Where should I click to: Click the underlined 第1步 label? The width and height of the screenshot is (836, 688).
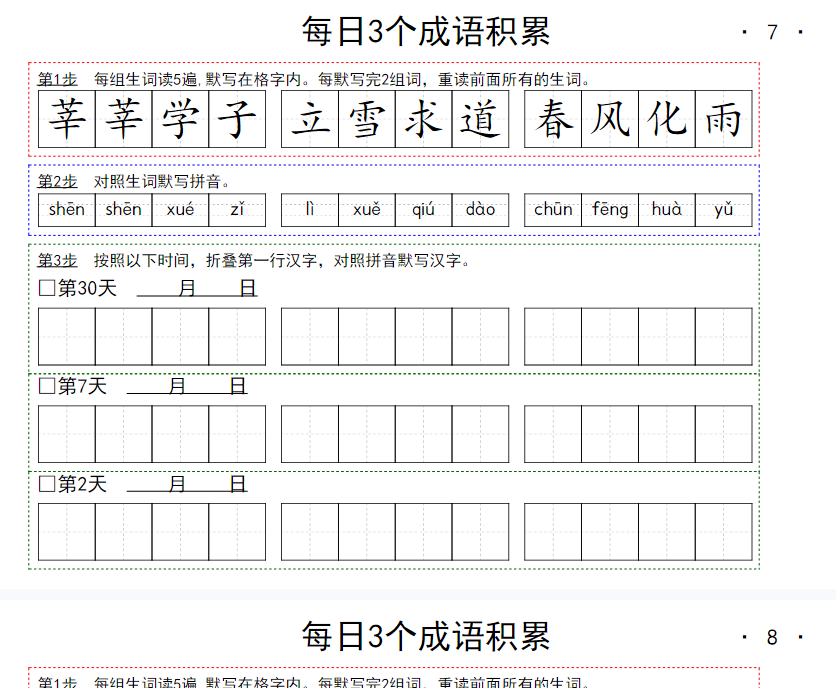pos(57,80)
